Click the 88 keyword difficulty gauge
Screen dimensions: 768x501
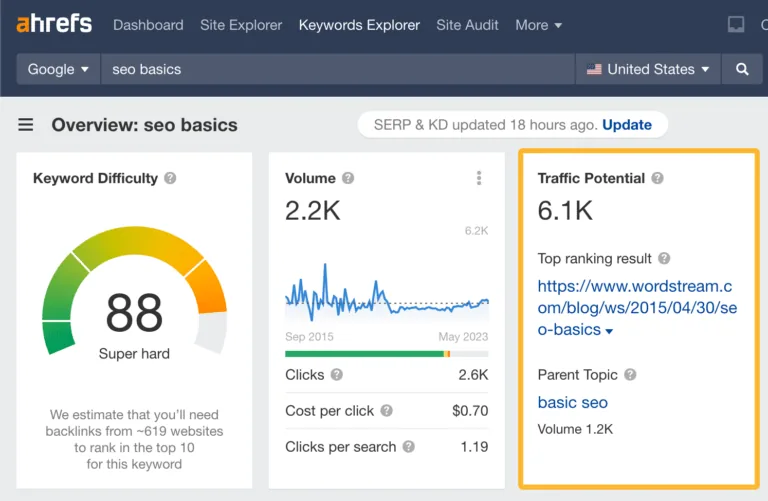134,290
